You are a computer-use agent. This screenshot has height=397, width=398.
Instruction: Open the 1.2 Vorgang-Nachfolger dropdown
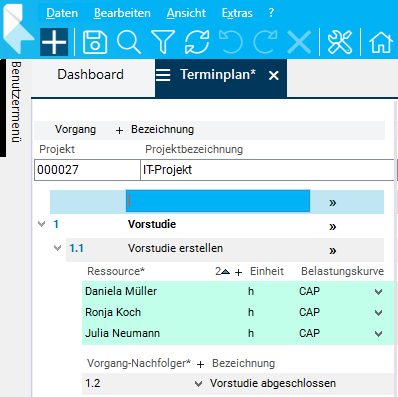click(x=198, y=384)
